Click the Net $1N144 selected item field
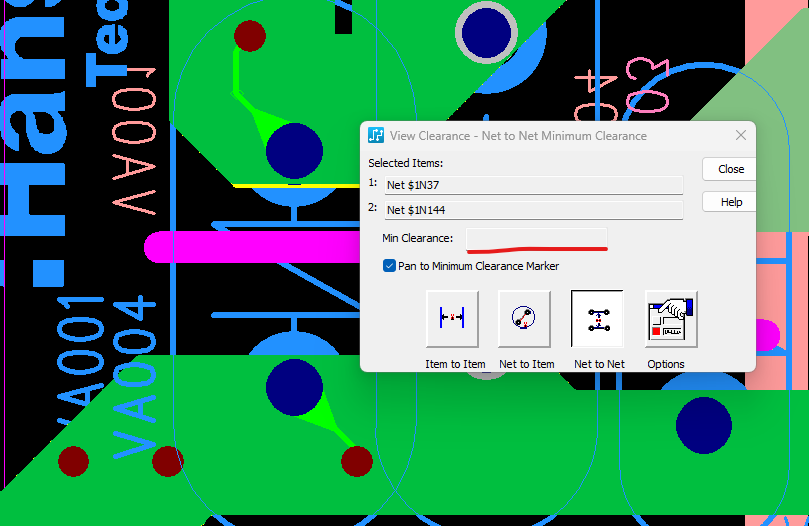 pyautogui.click(x=533, y=209)
